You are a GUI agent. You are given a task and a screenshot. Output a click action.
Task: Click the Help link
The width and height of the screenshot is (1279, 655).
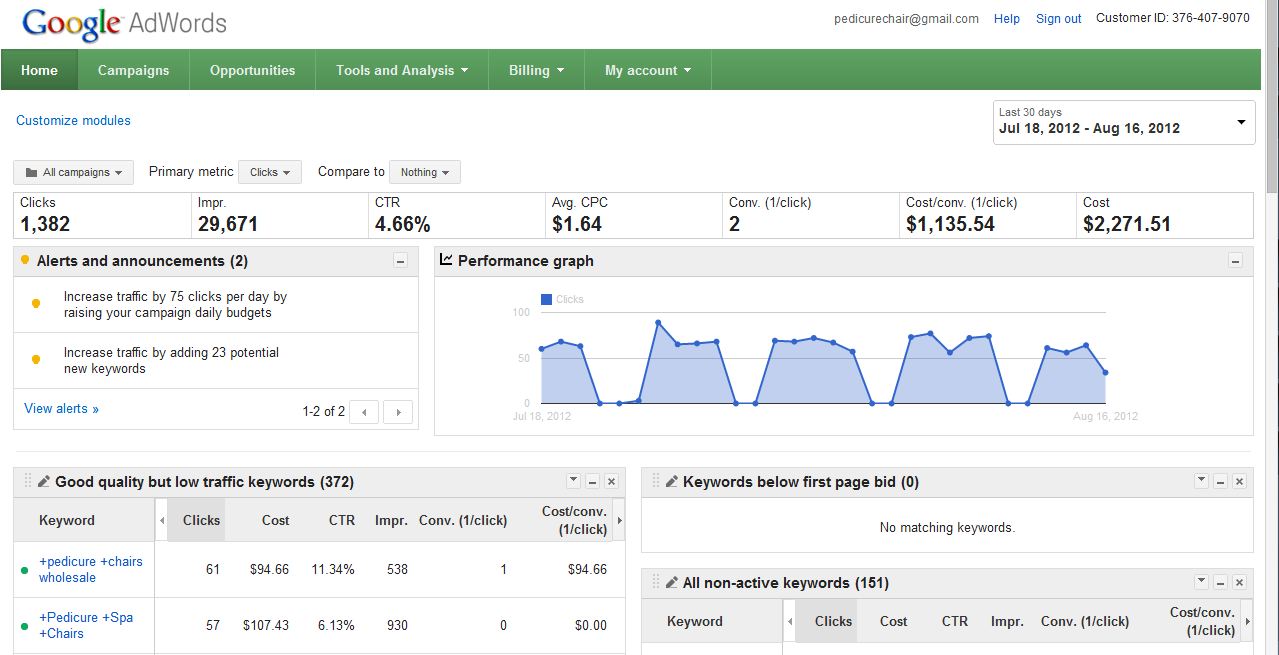(x=1007, y=18)
